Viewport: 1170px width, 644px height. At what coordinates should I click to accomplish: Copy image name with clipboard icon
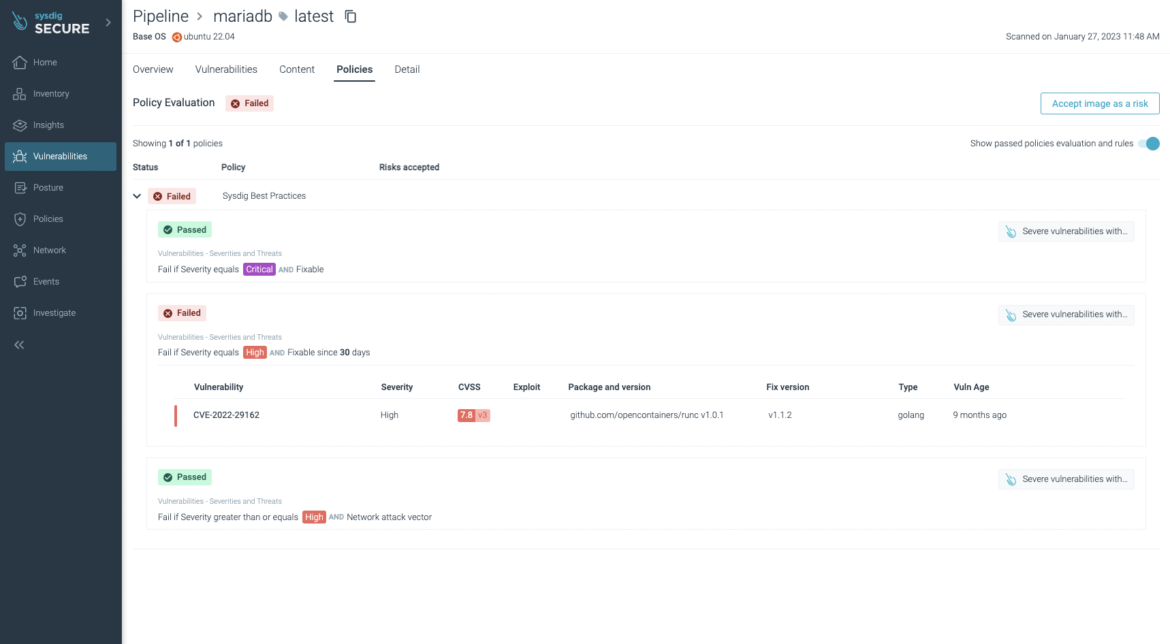point(350,16)
